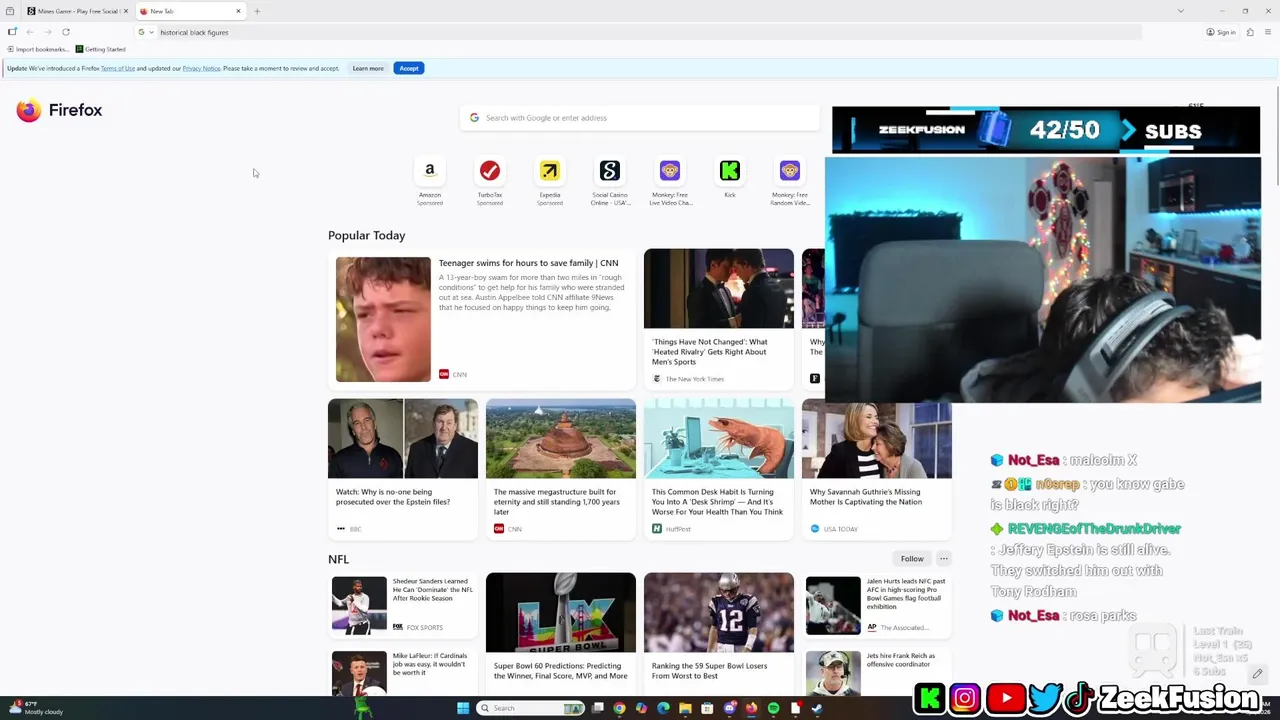Viewport: 1280px width, 720px height.
Task: Follow the NFL topic
Action: pyautogui.click(x=912, y=559)
